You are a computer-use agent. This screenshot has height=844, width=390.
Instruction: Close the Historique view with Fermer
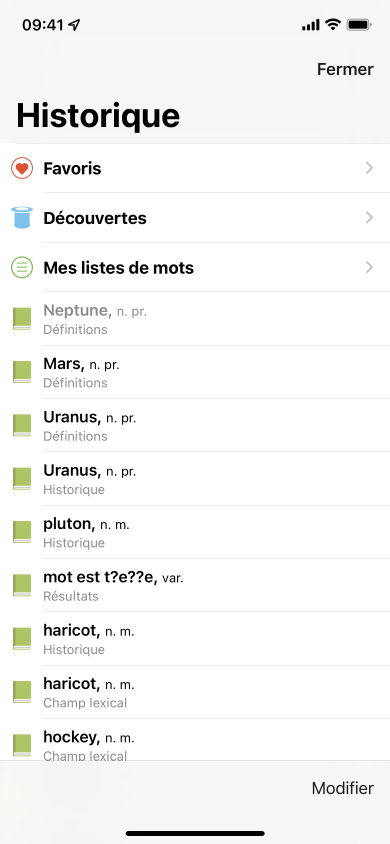345,69
